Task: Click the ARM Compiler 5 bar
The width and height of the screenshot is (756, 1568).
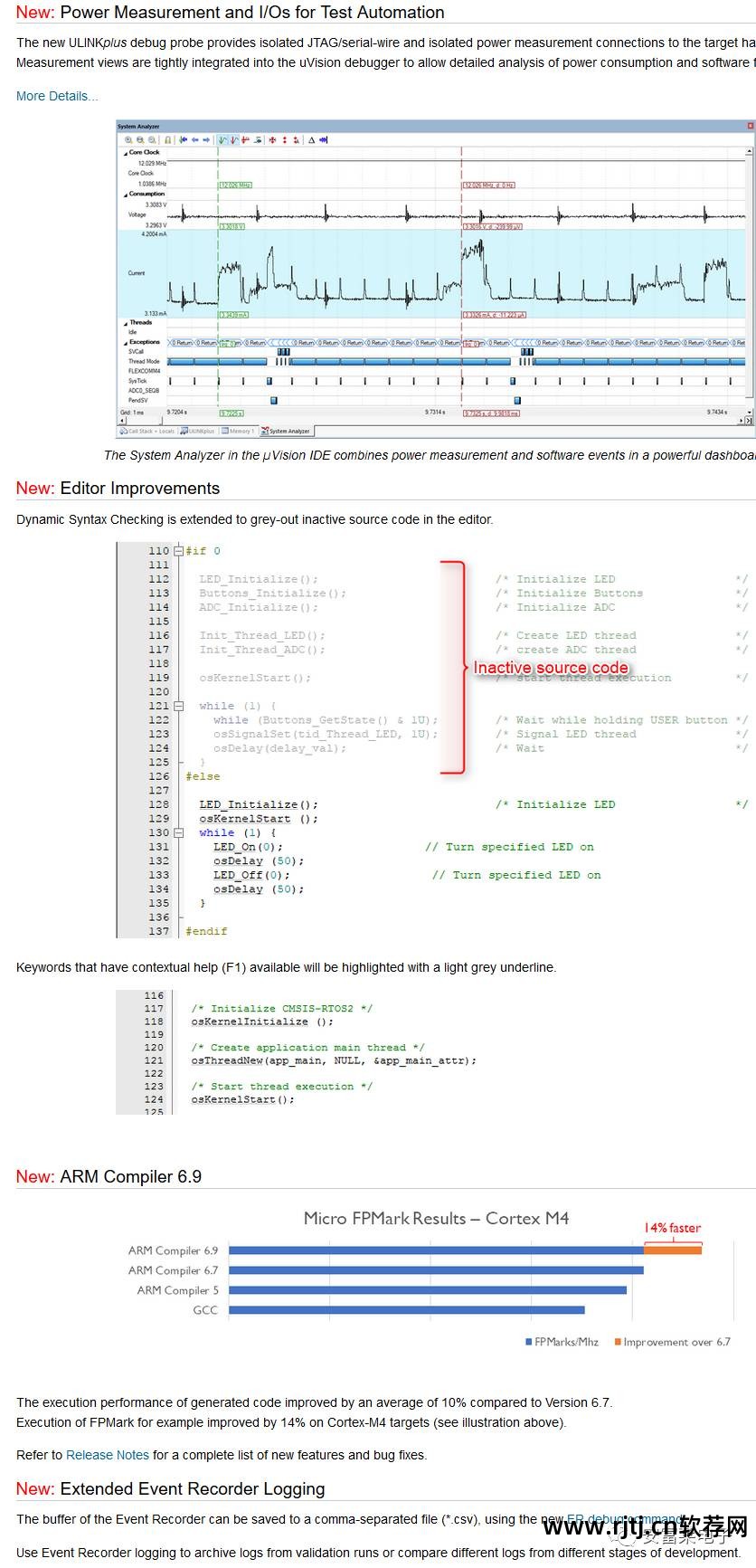Action: click(428, 1290)
